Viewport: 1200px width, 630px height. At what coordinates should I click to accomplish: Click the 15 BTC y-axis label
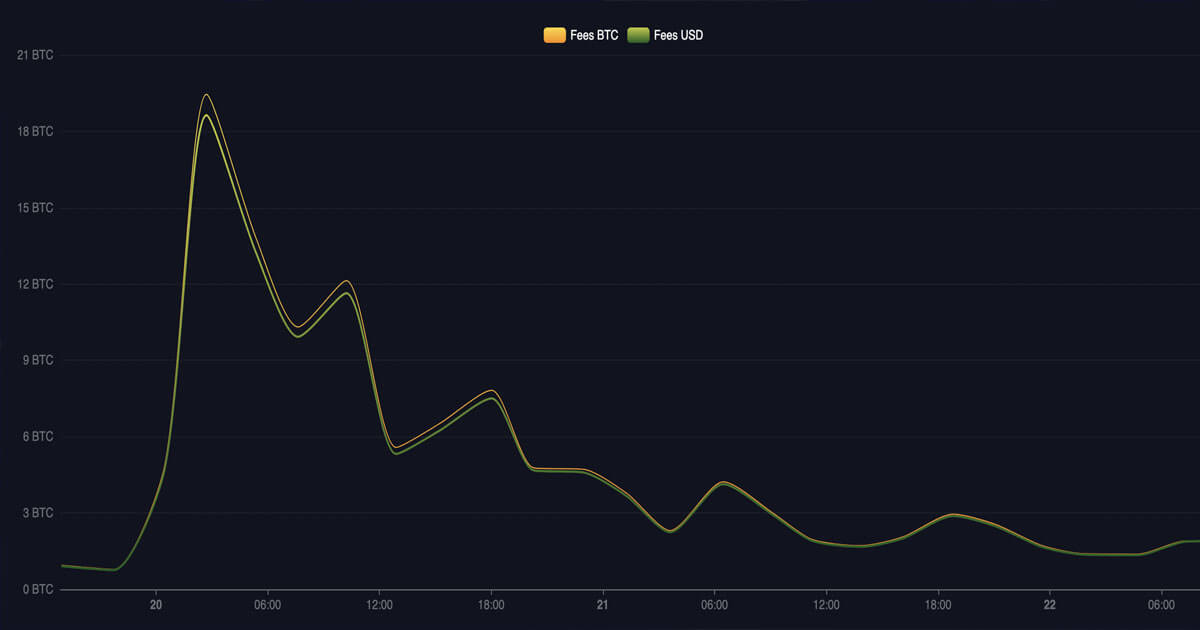click(35, 208)
